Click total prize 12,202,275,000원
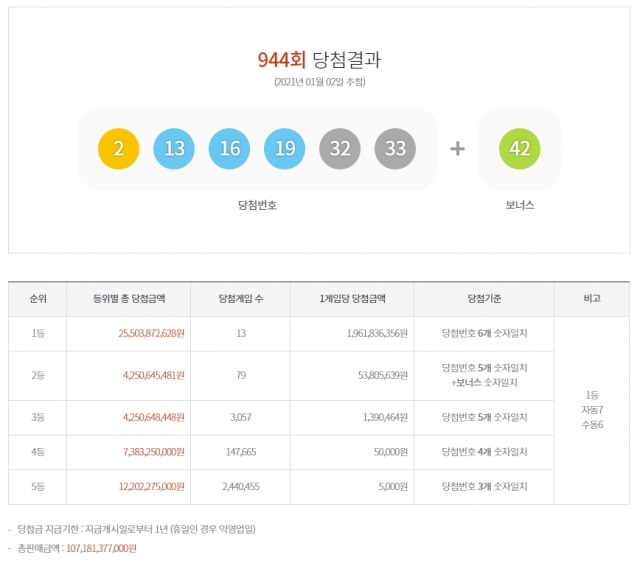The width and height of the screenshot is (640, 563). pos(151,487)
